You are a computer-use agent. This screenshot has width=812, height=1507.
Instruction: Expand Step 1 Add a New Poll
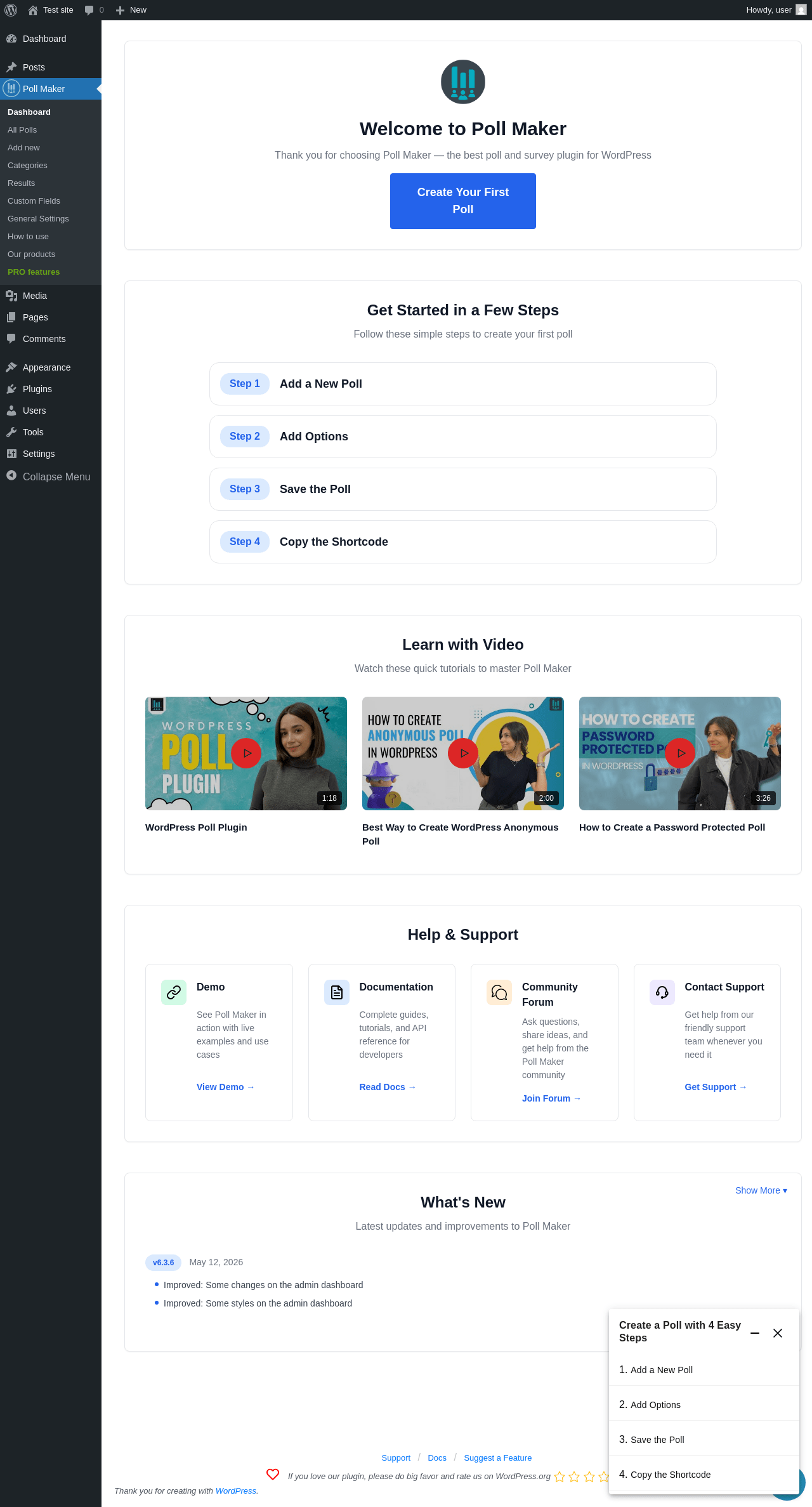[x=463, y=384]
